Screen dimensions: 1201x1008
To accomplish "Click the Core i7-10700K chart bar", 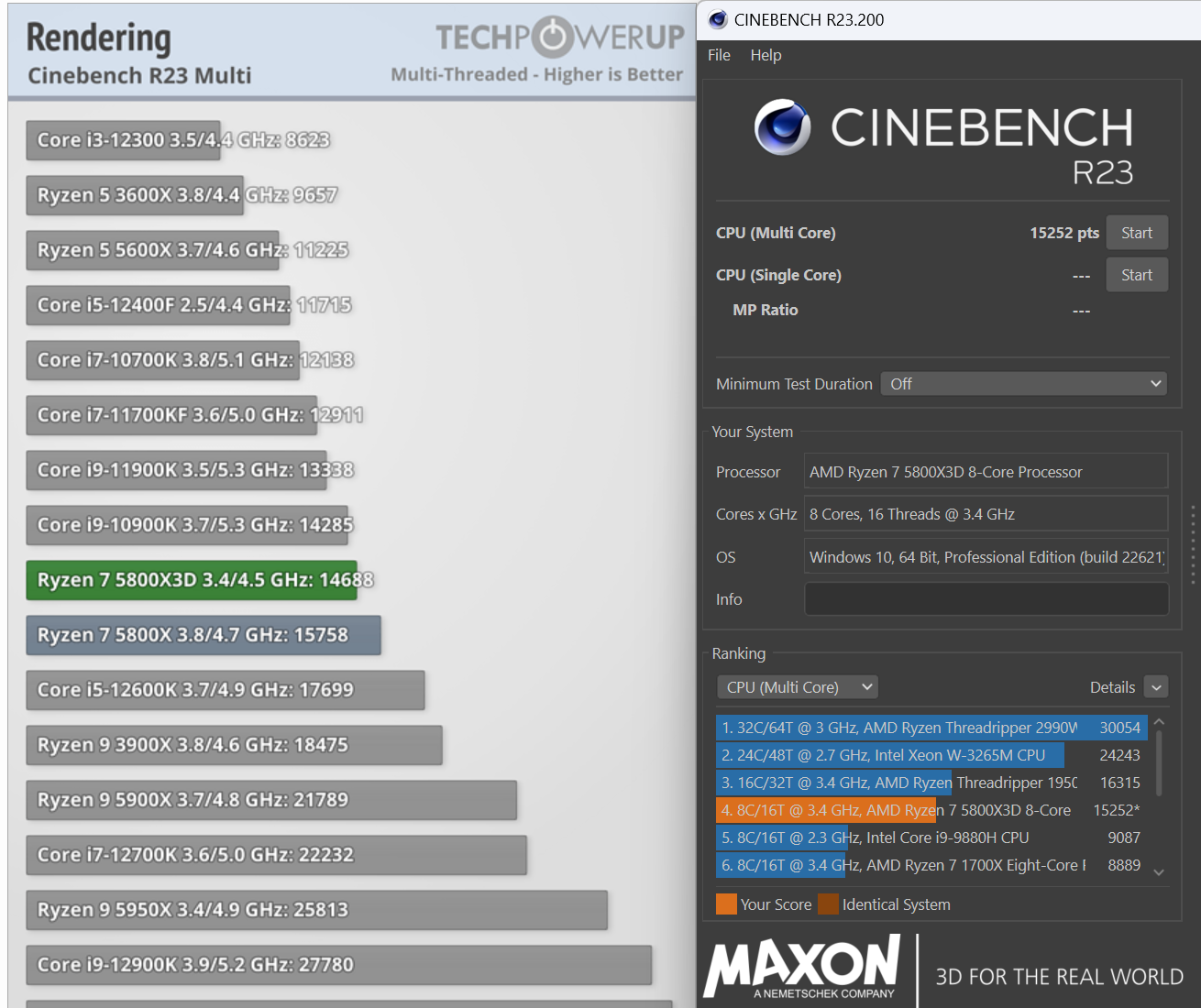I will point(162,360).
